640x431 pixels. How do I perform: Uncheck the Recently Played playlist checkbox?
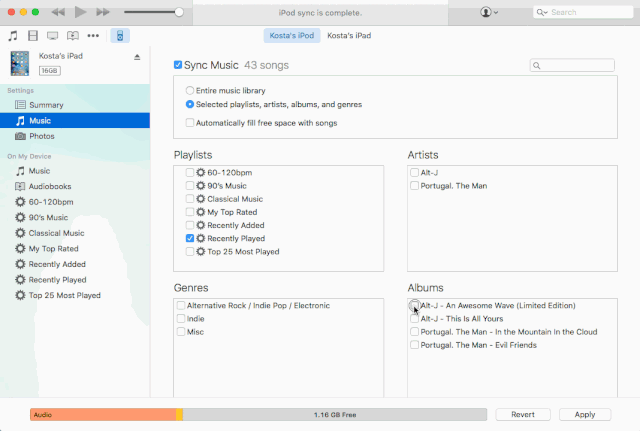tap(190, 238)
